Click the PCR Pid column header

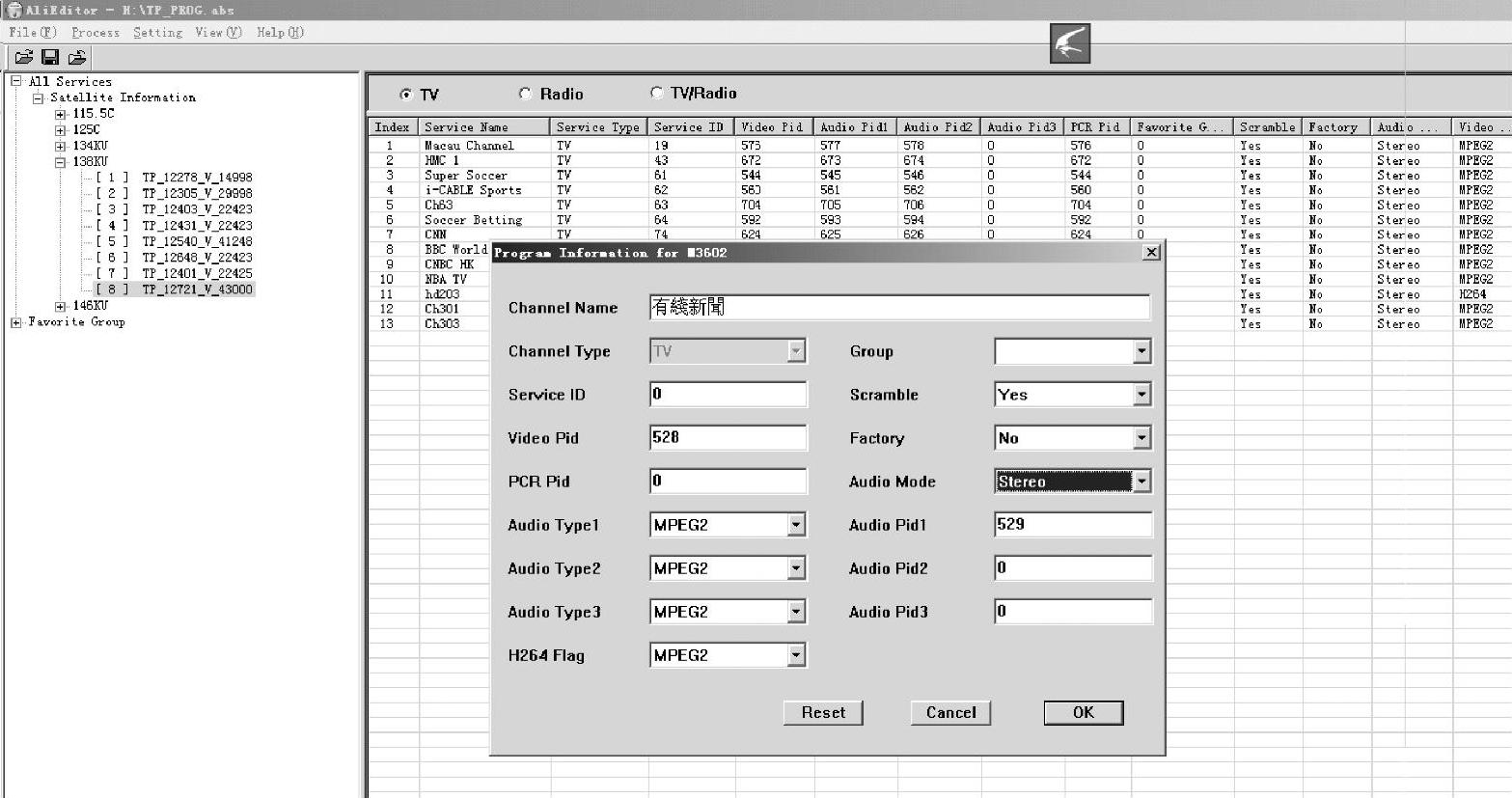[x=1095, y=127]
